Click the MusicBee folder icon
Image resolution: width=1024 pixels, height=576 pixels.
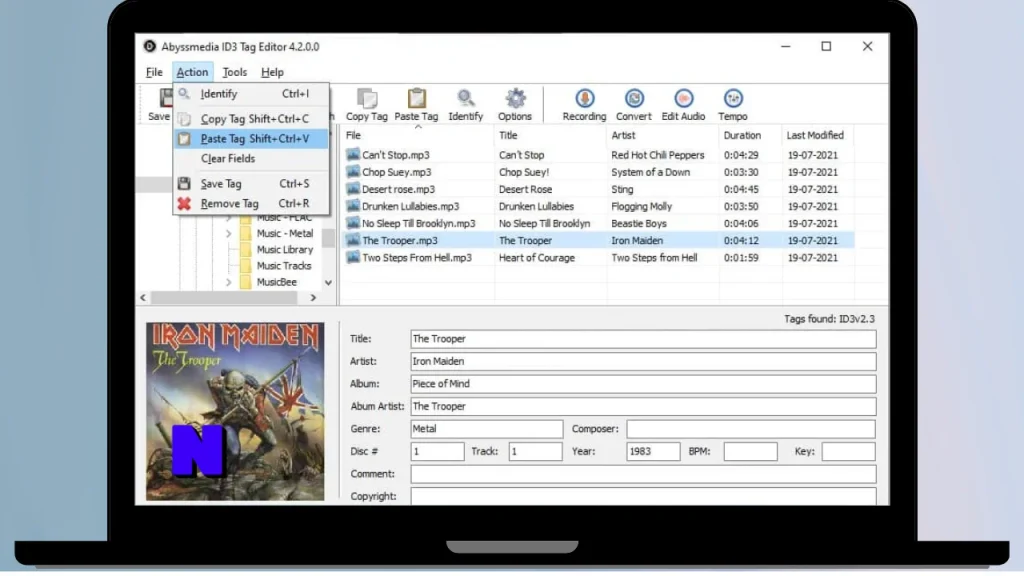pyautogui.click(x=246, y=282)
